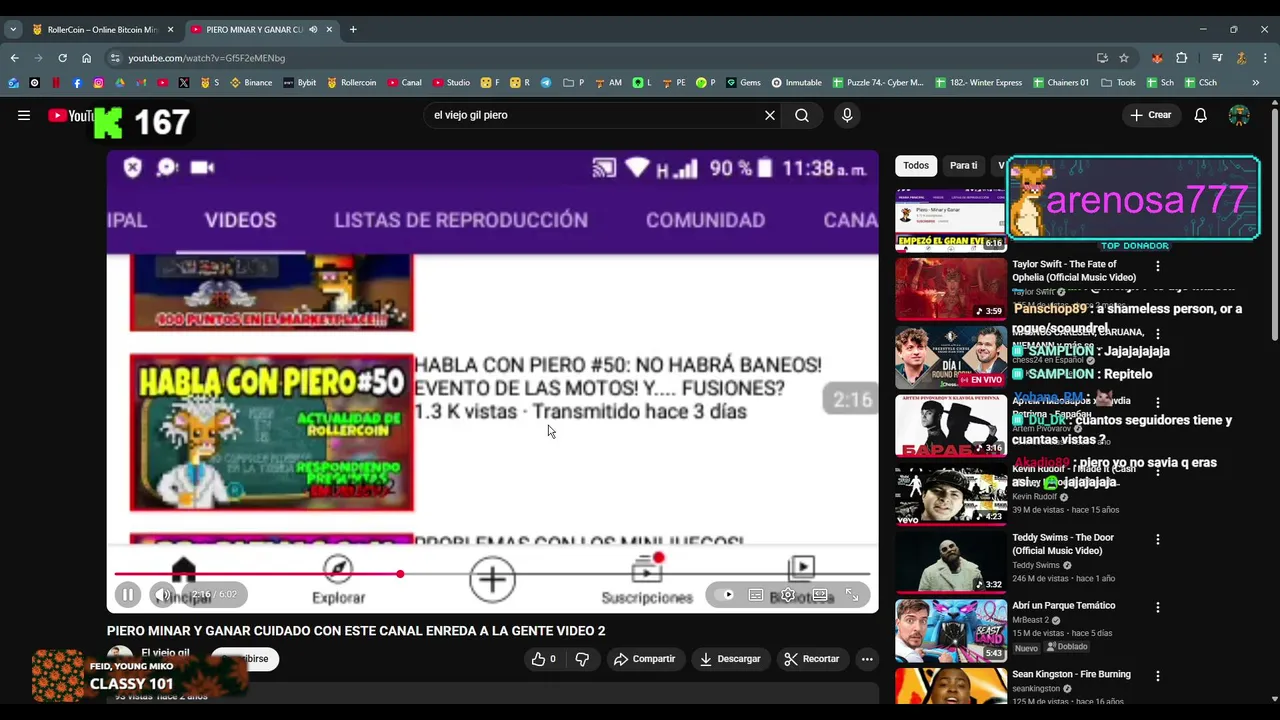This screenshot has height=720, width=1280.
Task: Open options menu for MrBeast Parque Temático video
Action: click(1158, 607)
